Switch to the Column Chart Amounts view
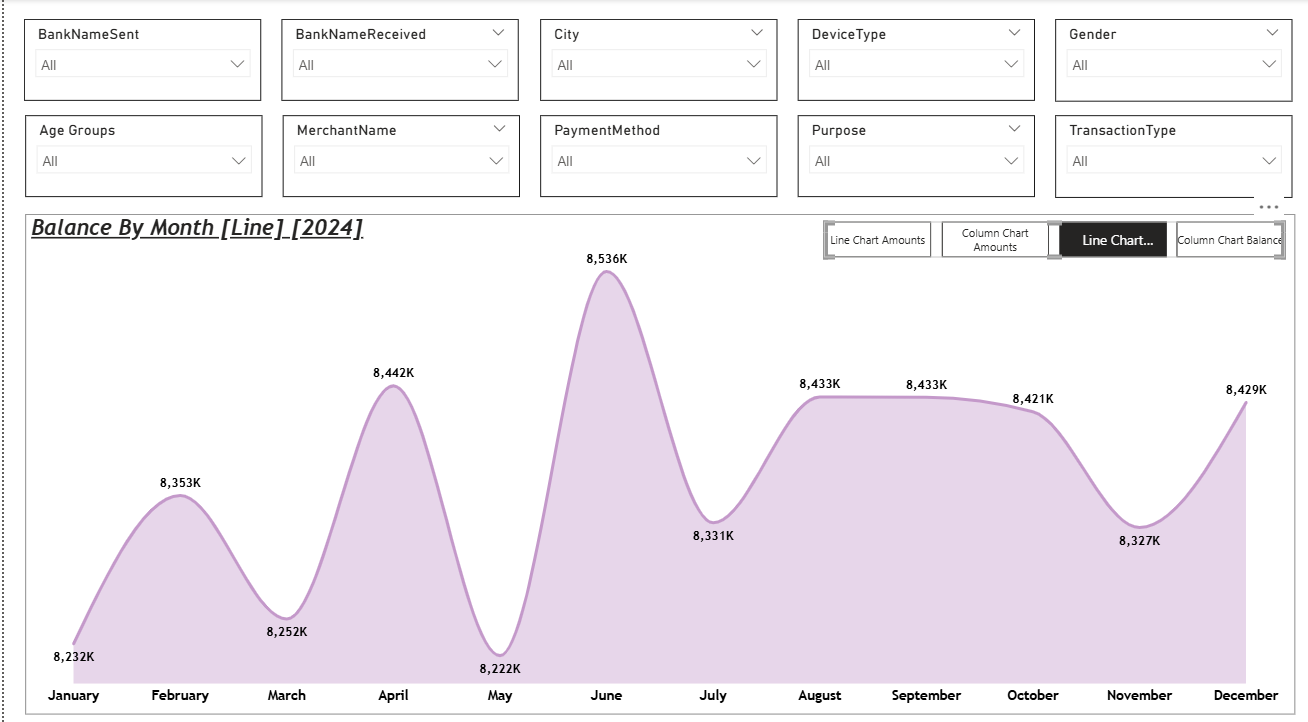 click(x=995, y=240)
